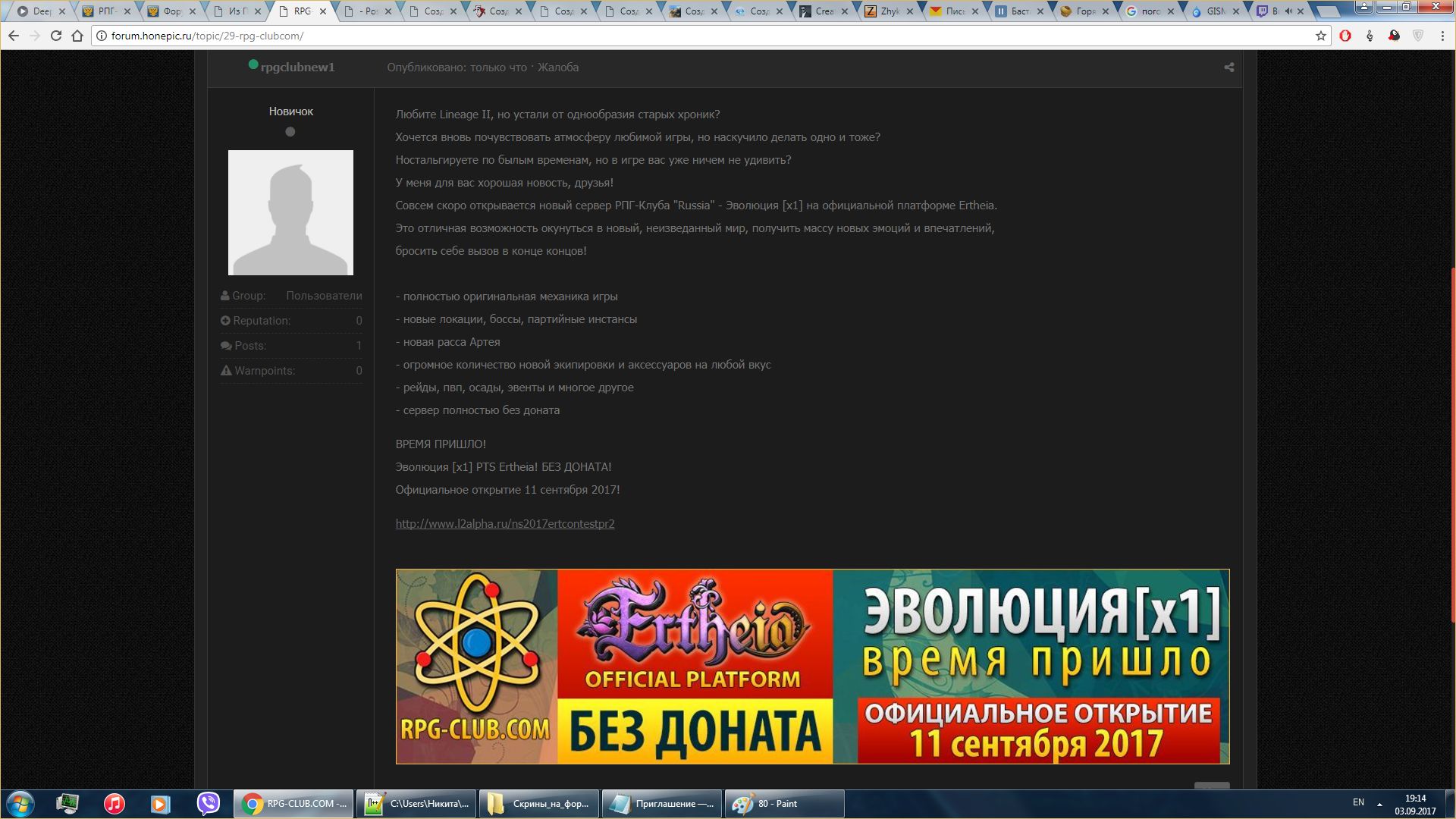Open the media player taskbar icon

(x=161, y=804)
